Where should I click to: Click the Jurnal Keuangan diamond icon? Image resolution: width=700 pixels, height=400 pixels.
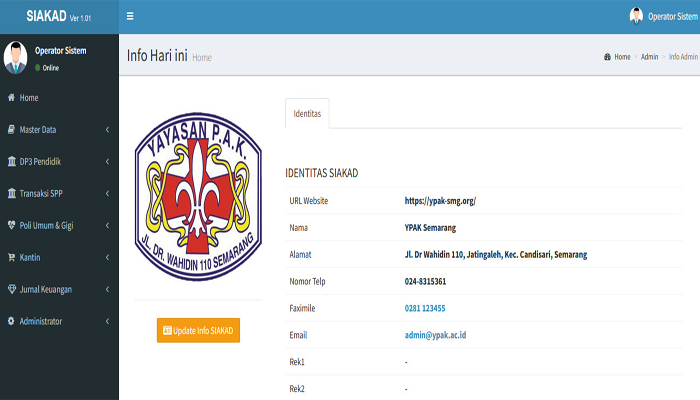[x=11, y=289]
